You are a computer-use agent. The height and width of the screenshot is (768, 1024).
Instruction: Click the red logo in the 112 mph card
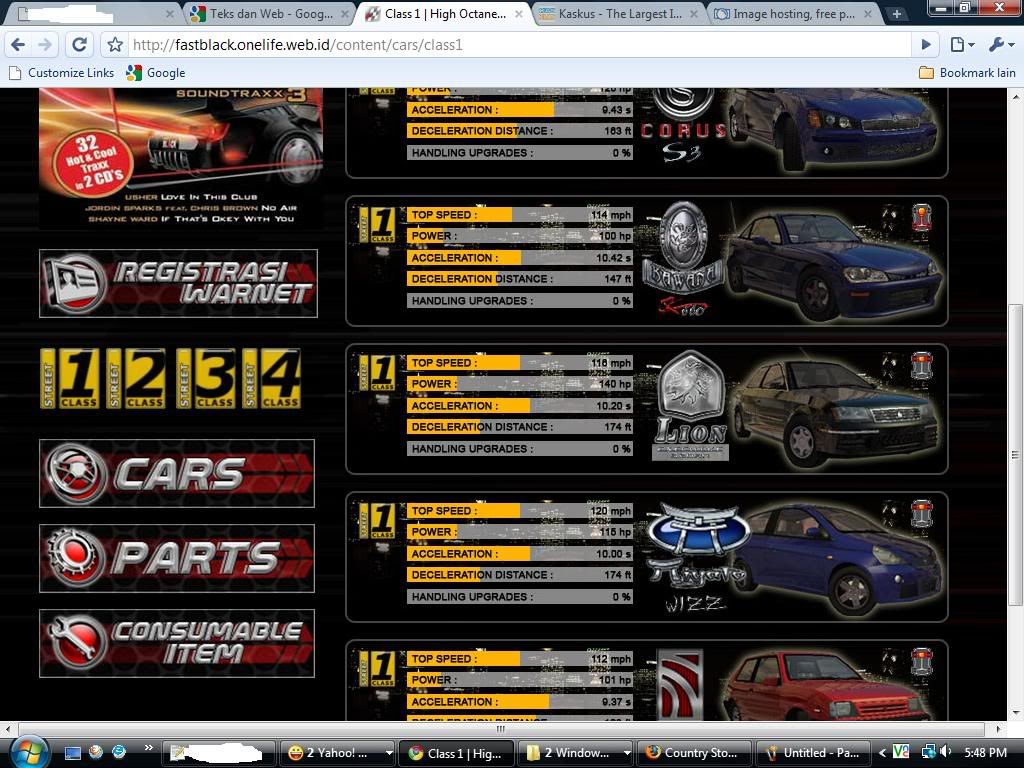680,684
